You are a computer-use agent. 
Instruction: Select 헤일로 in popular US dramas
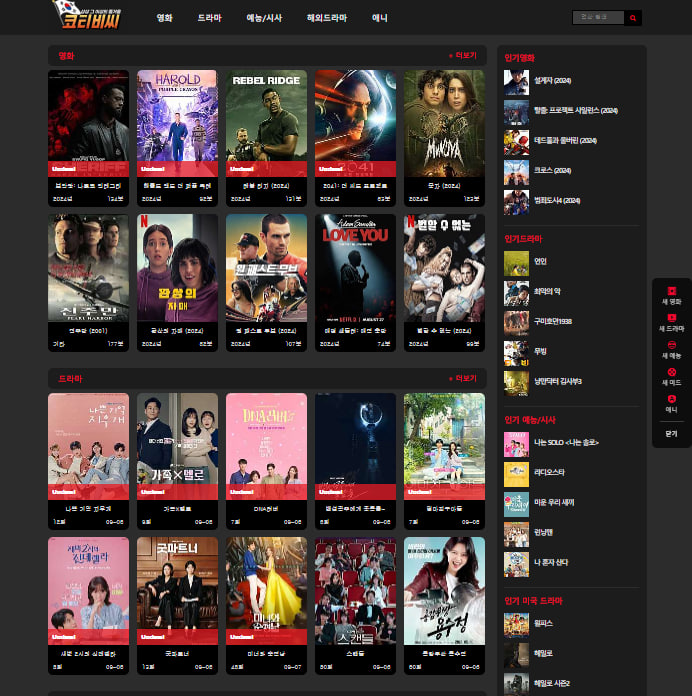coord(543,653)
